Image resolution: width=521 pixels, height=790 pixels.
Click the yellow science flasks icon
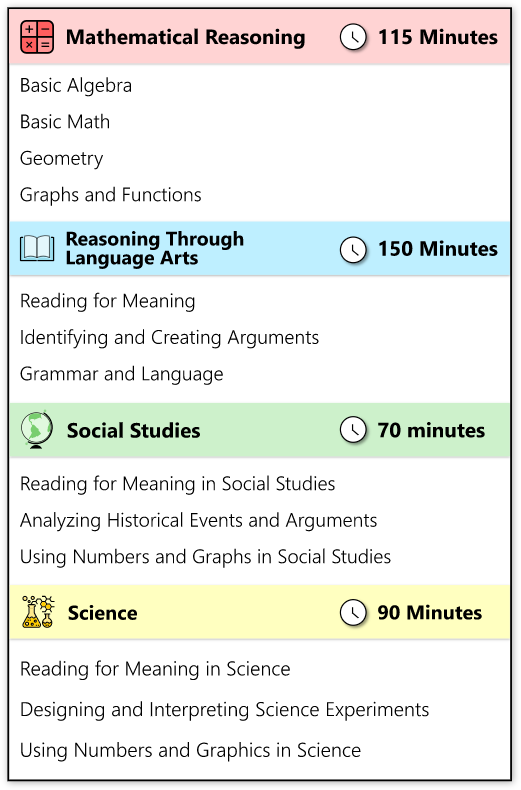point(38,612)
